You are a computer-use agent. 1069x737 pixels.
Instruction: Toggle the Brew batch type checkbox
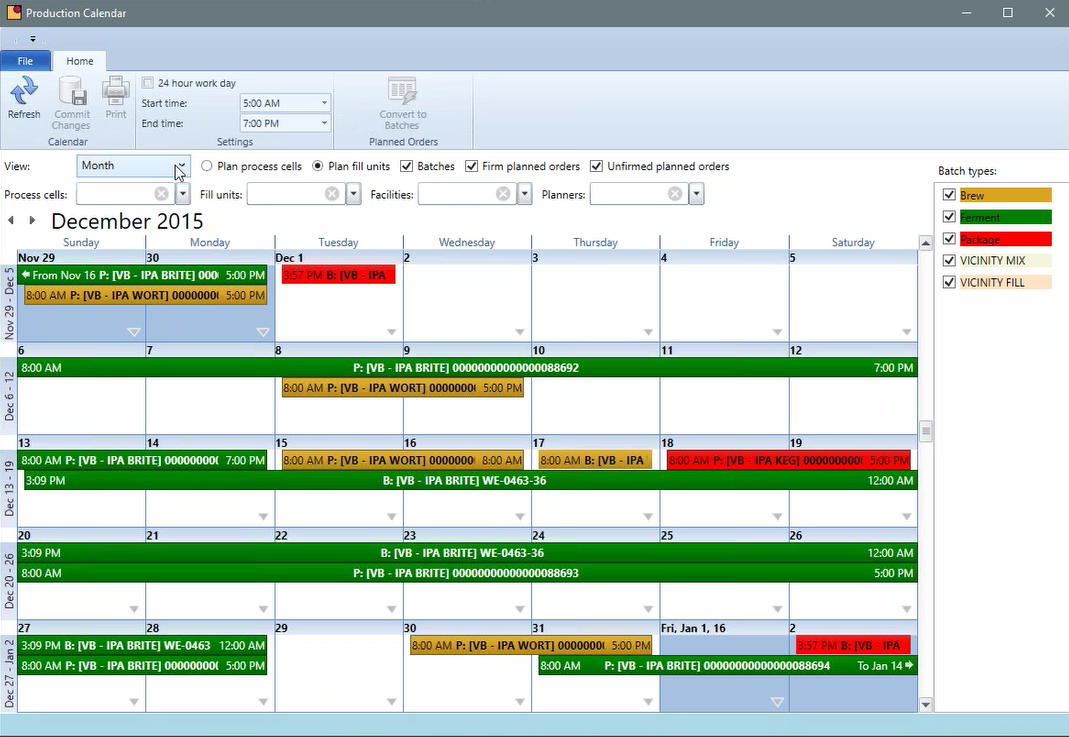coord(949,195)
